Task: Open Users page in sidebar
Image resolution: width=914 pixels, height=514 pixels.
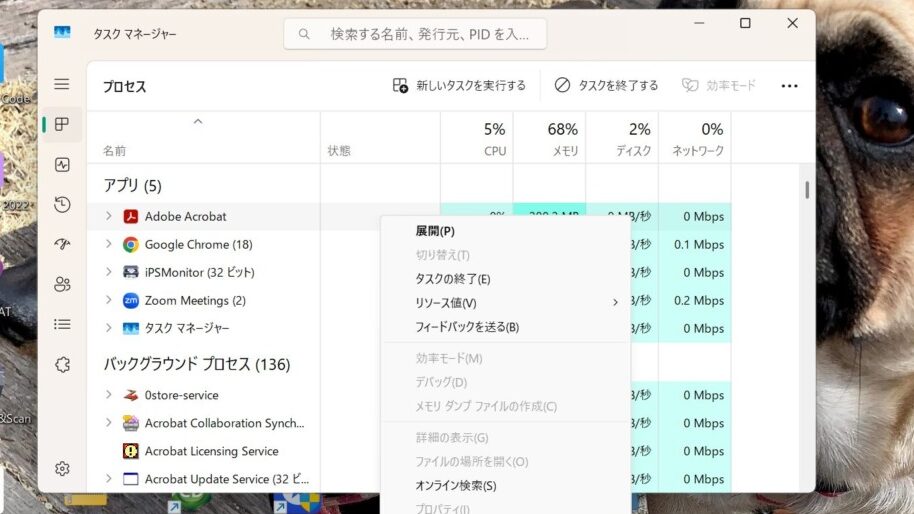Action: (x=62, y=284)
